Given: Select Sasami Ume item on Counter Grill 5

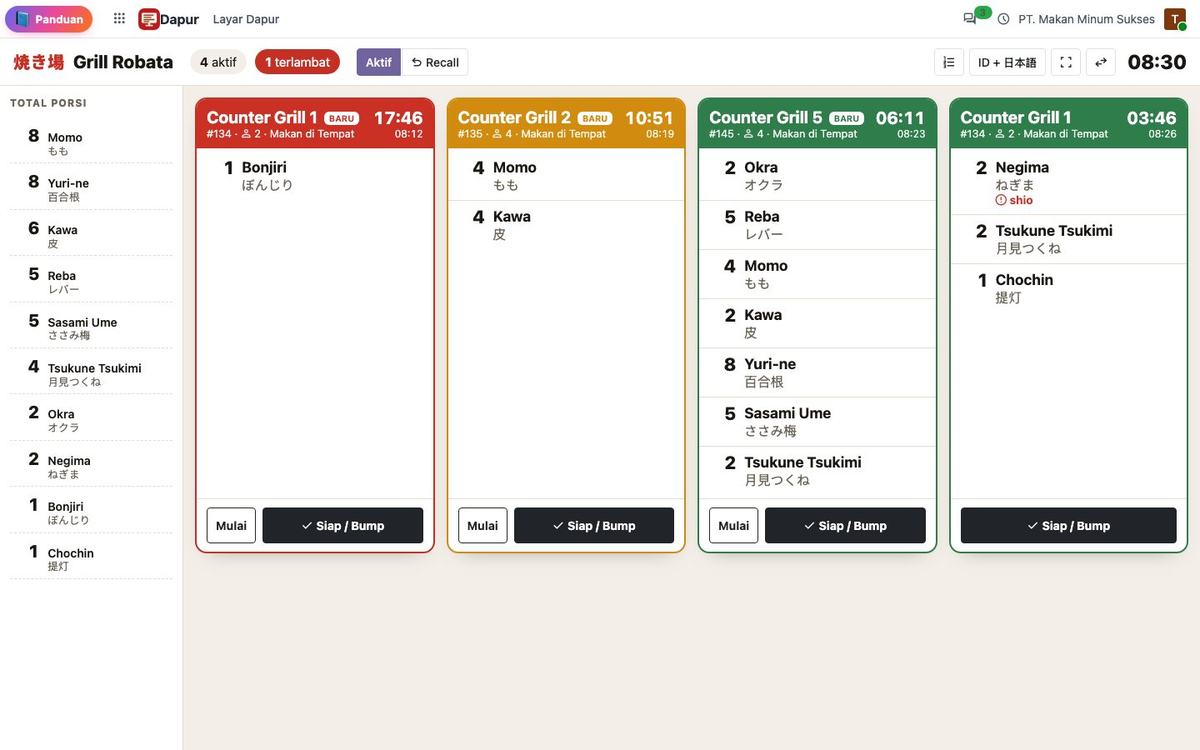Looking at the screenshot, I should click(x=818, y=421).
